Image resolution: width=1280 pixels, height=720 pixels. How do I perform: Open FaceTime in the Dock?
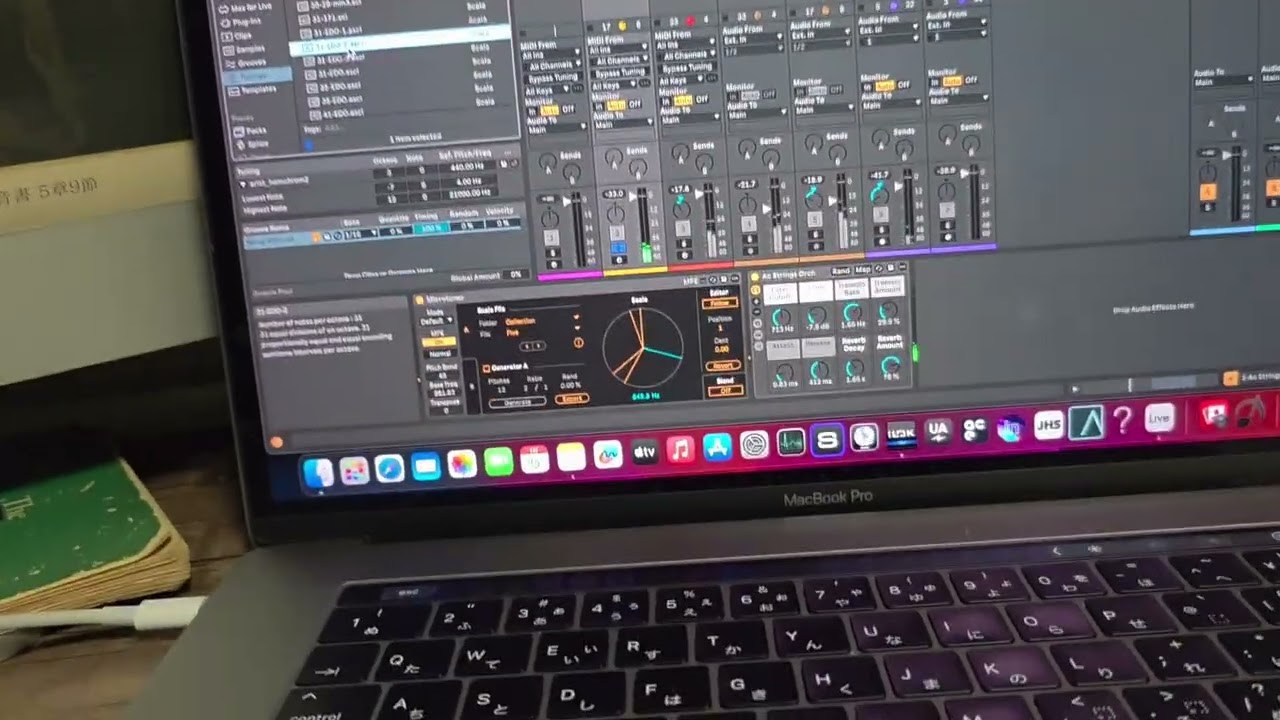pos(498,461)
